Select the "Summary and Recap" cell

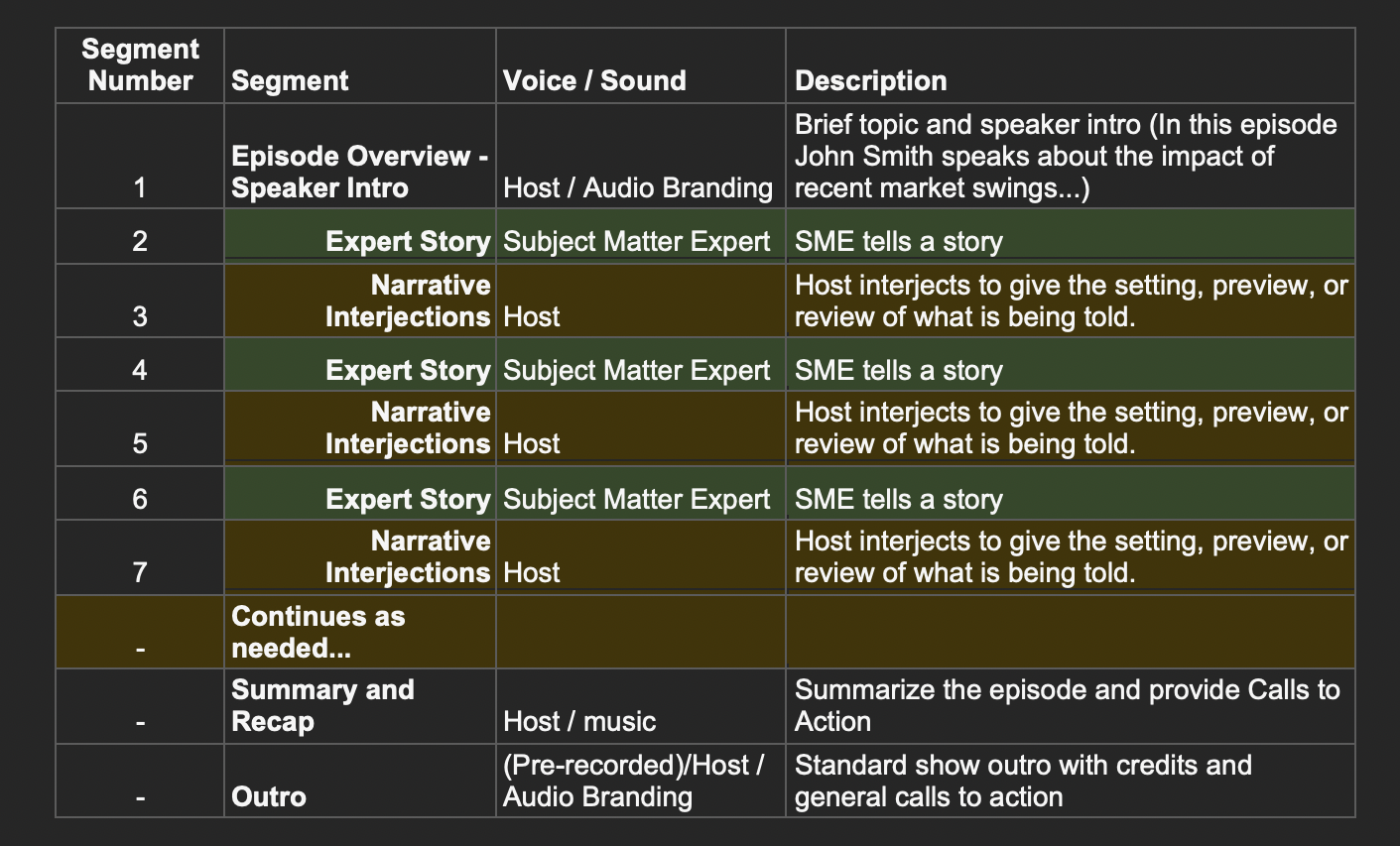point(360,706)
